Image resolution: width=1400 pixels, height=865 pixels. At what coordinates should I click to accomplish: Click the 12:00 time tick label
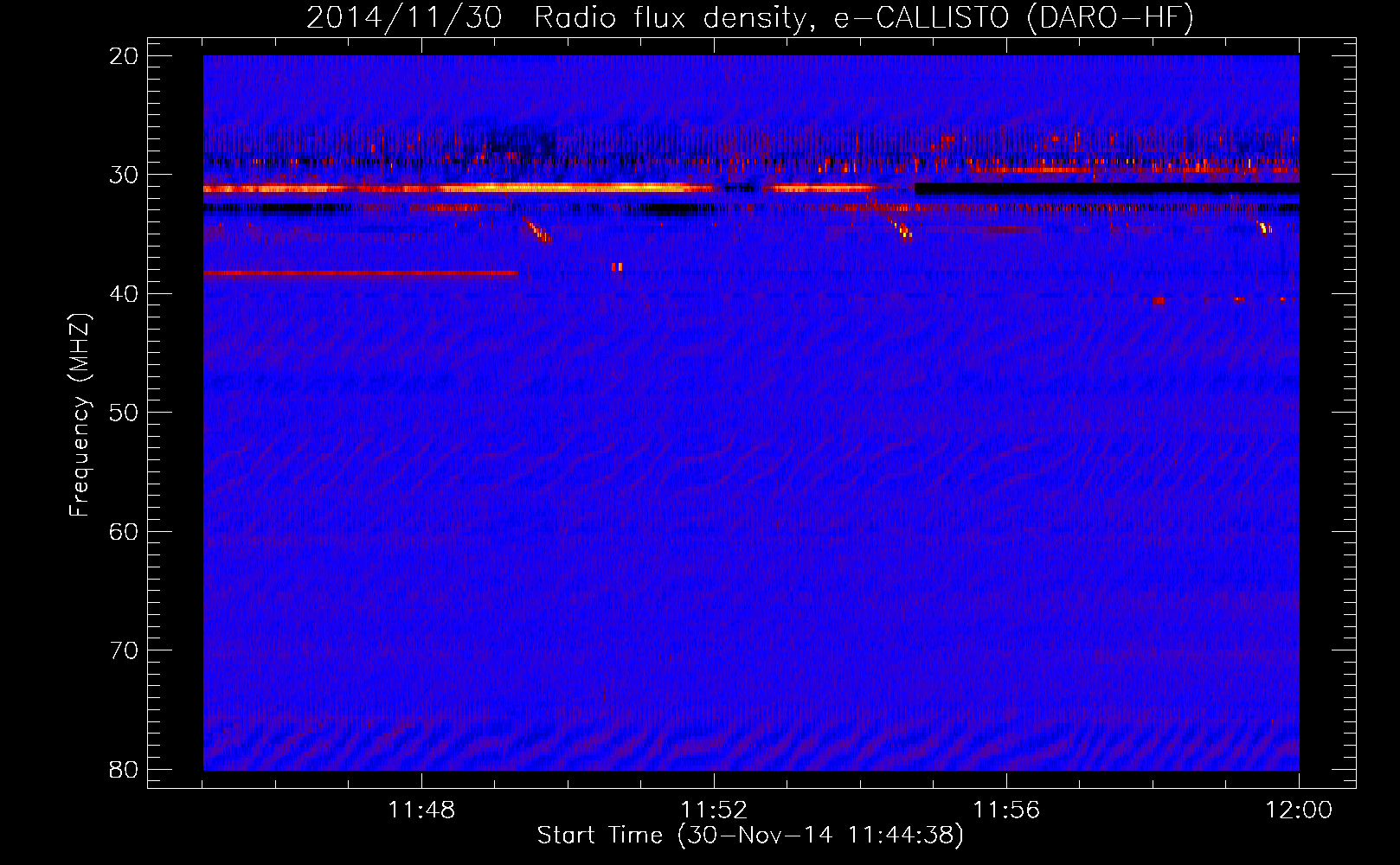(x=1299, y=811)
